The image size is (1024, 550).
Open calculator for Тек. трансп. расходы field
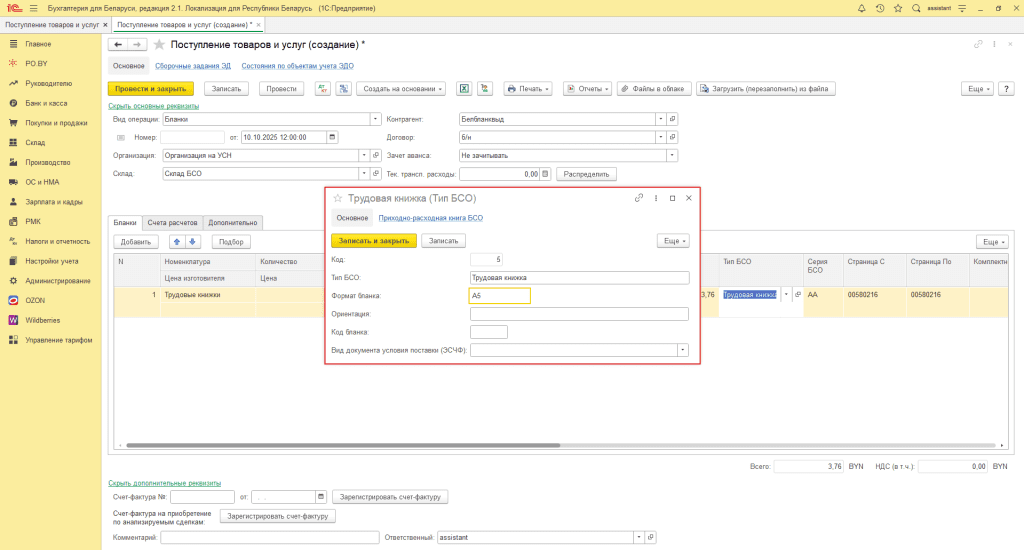(545, 174)
